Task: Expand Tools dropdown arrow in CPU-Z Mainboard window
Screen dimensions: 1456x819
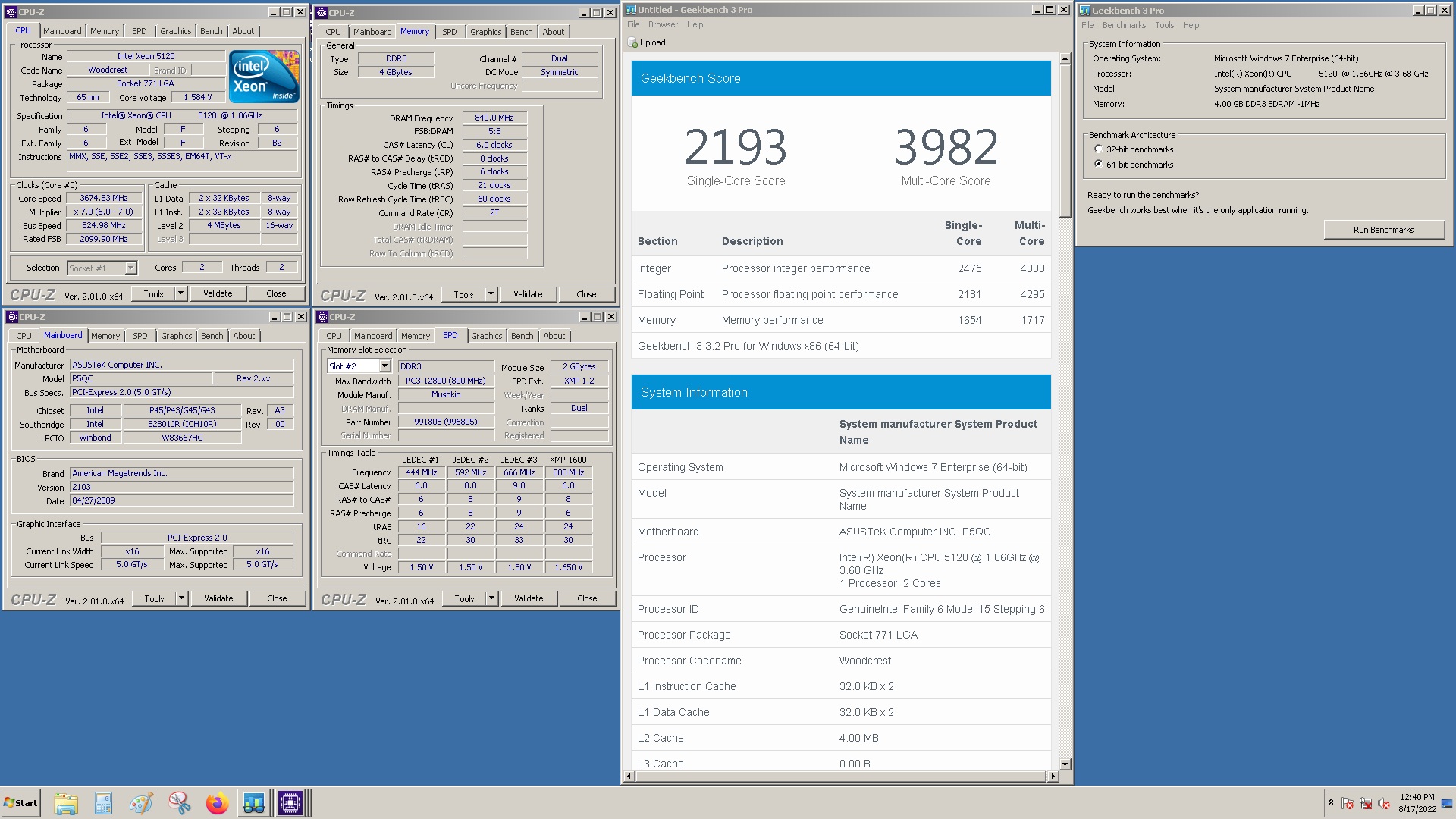Action: [x=181, y=598]
